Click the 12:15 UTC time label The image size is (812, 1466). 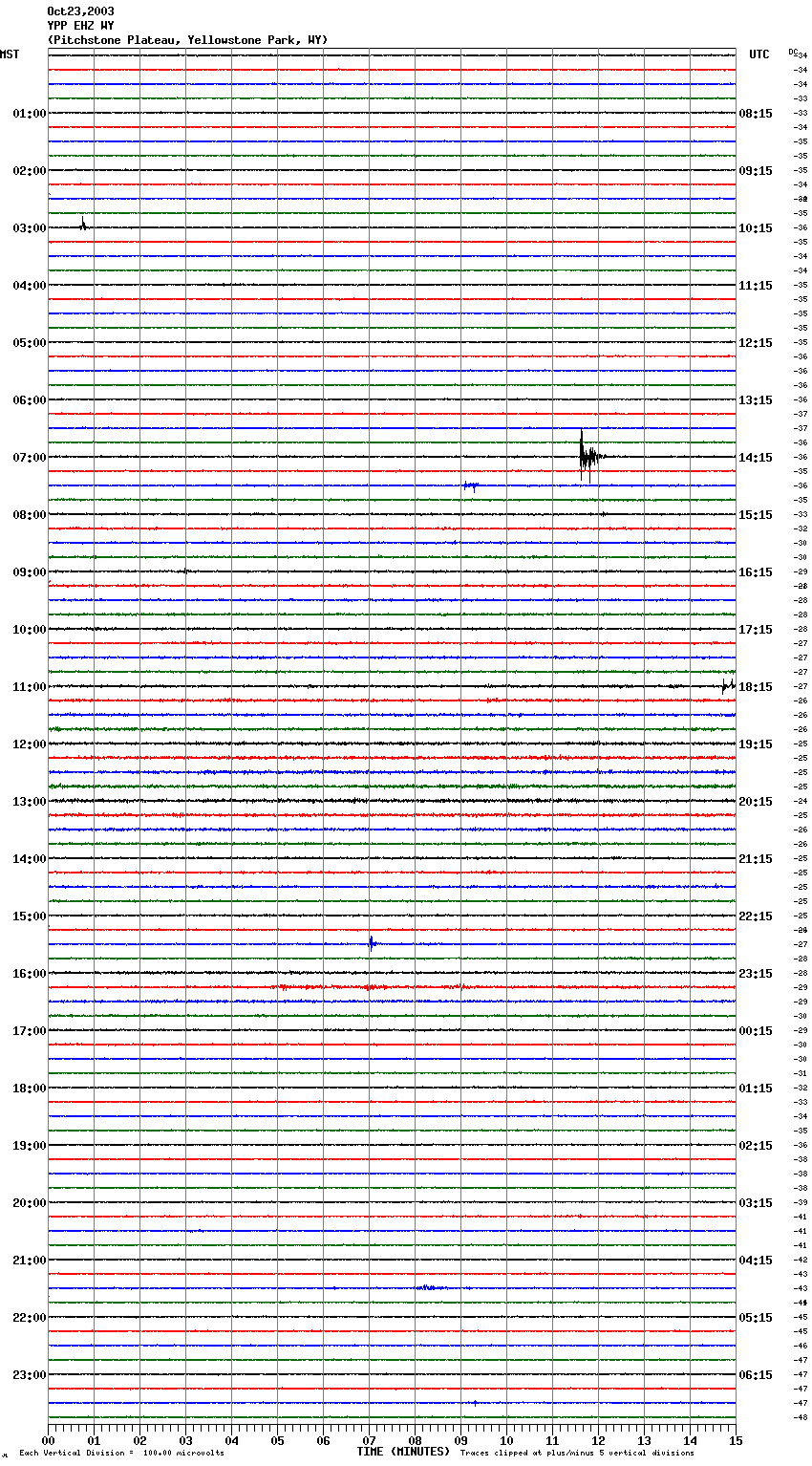(756, 343)
